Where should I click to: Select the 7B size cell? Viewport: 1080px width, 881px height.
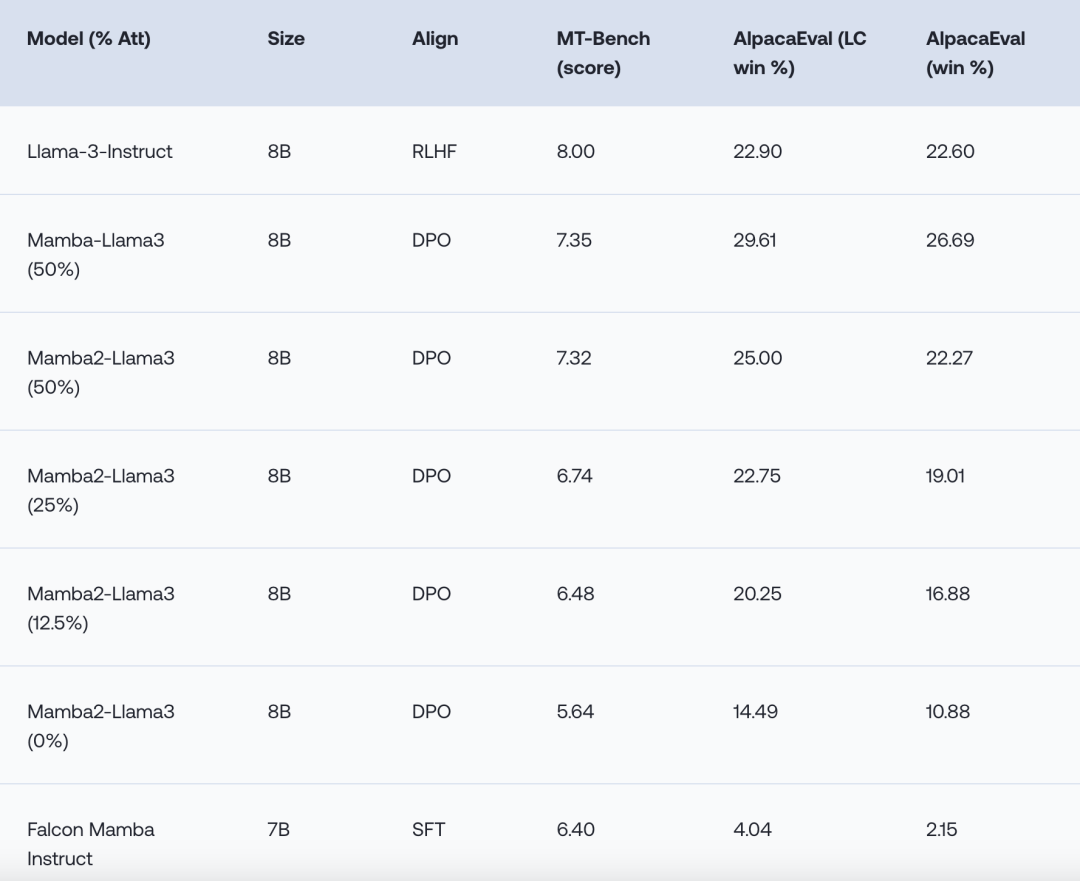pos(279,829)
